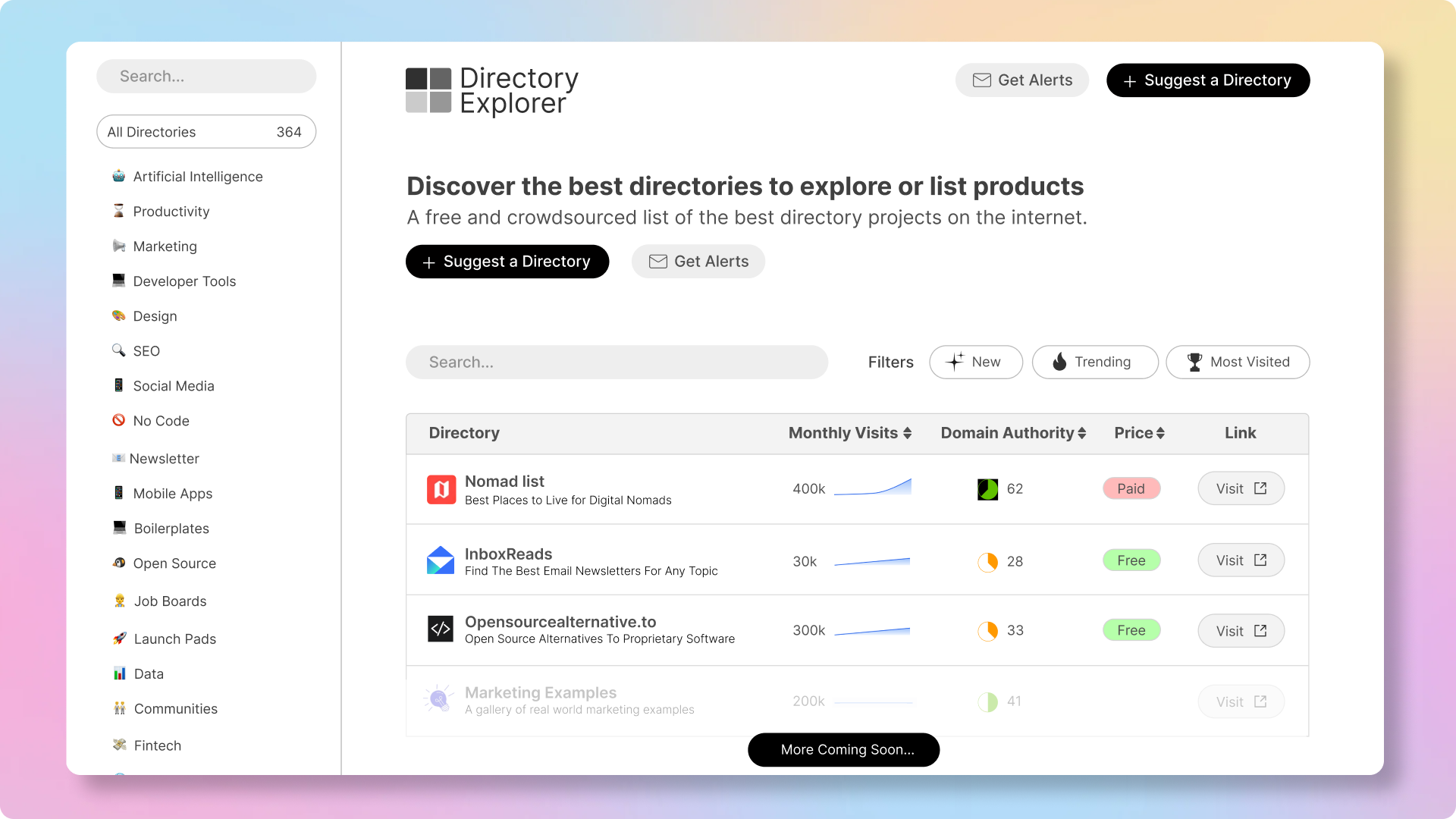The image size is (1456, 819).
Task: Click the Social Media phone icon
Action: click(x=119, y=385)
